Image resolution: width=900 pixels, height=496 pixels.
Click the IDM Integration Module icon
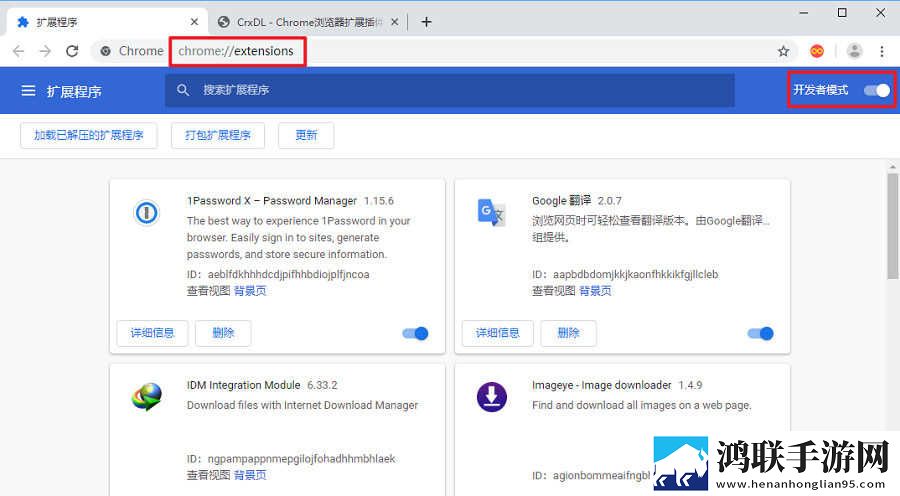(x=146, y=397)
